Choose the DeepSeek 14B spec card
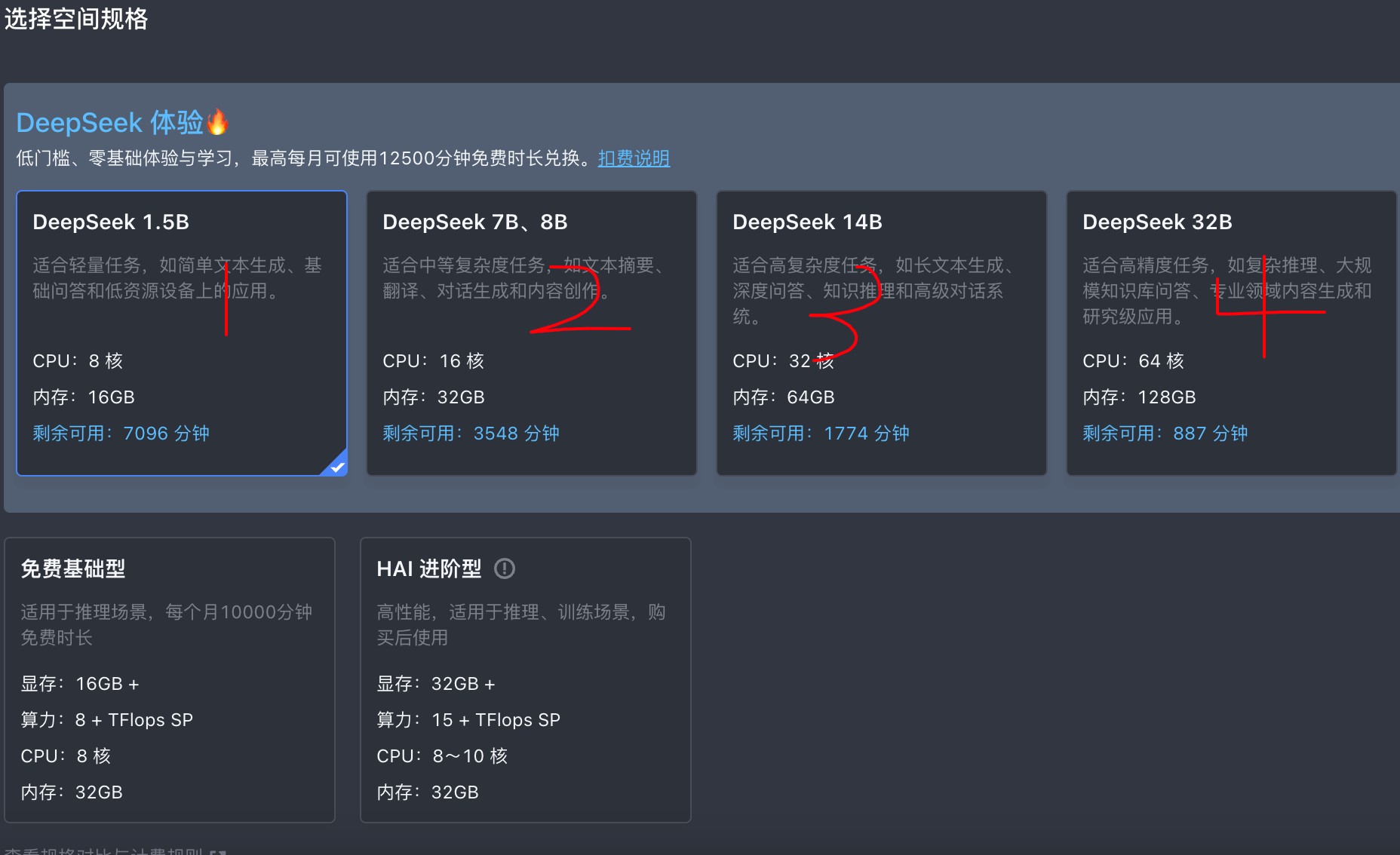 point(881,332)
